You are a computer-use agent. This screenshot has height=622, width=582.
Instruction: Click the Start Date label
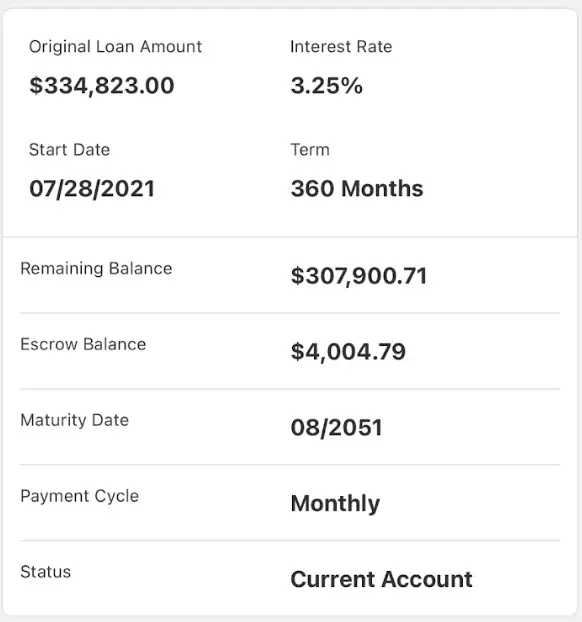click(69, 150)
